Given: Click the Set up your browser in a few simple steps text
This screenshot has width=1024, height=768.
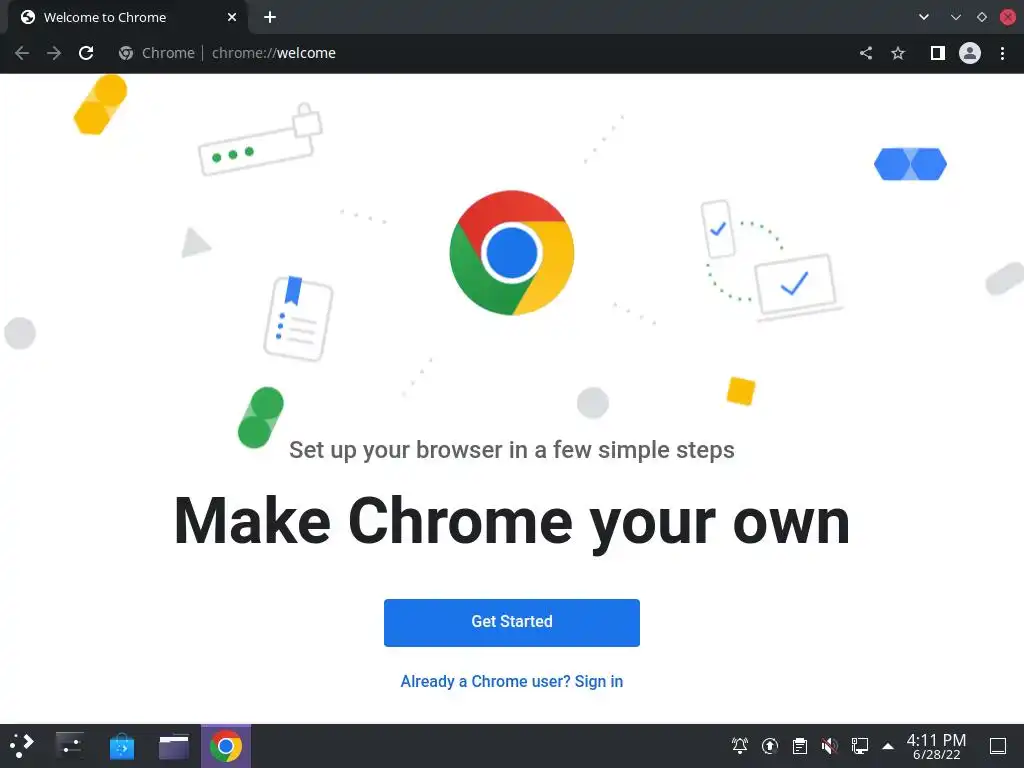Looking at the screenshot, I should tap(512, 450).
